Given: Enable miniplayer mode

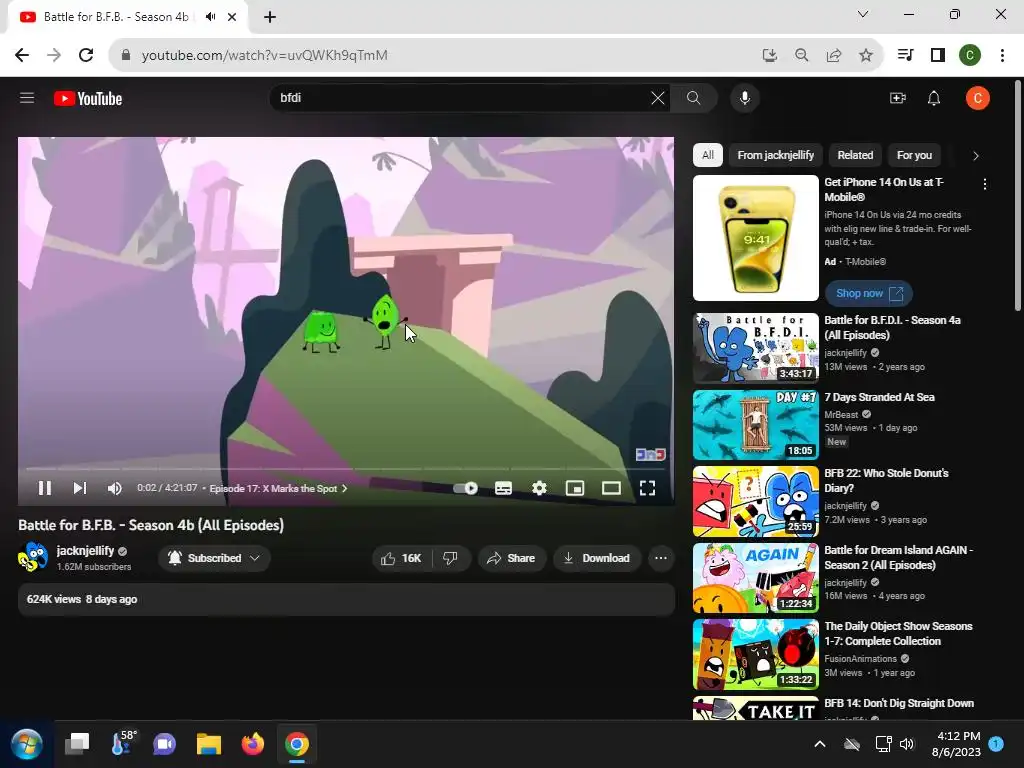Looking at the screenshot, I should coord(575,488).
